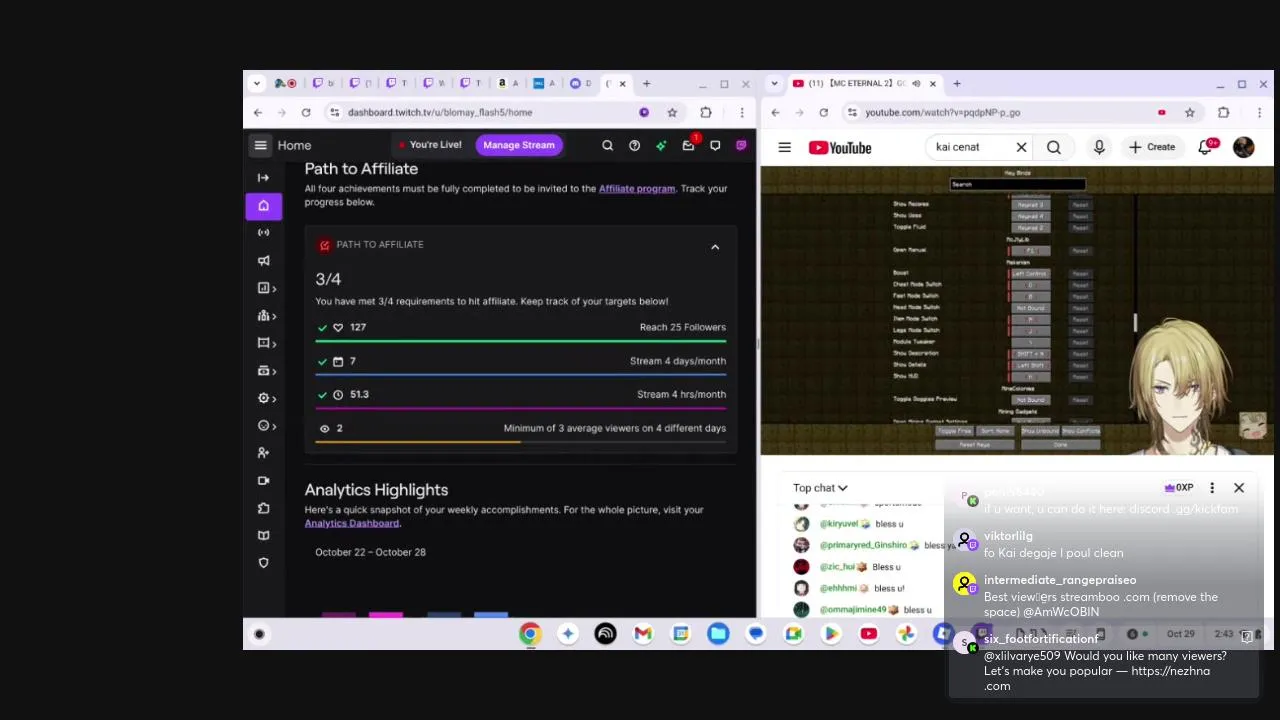
Task: Click the Twitch dashboard search icon
Action: point(607,146)
